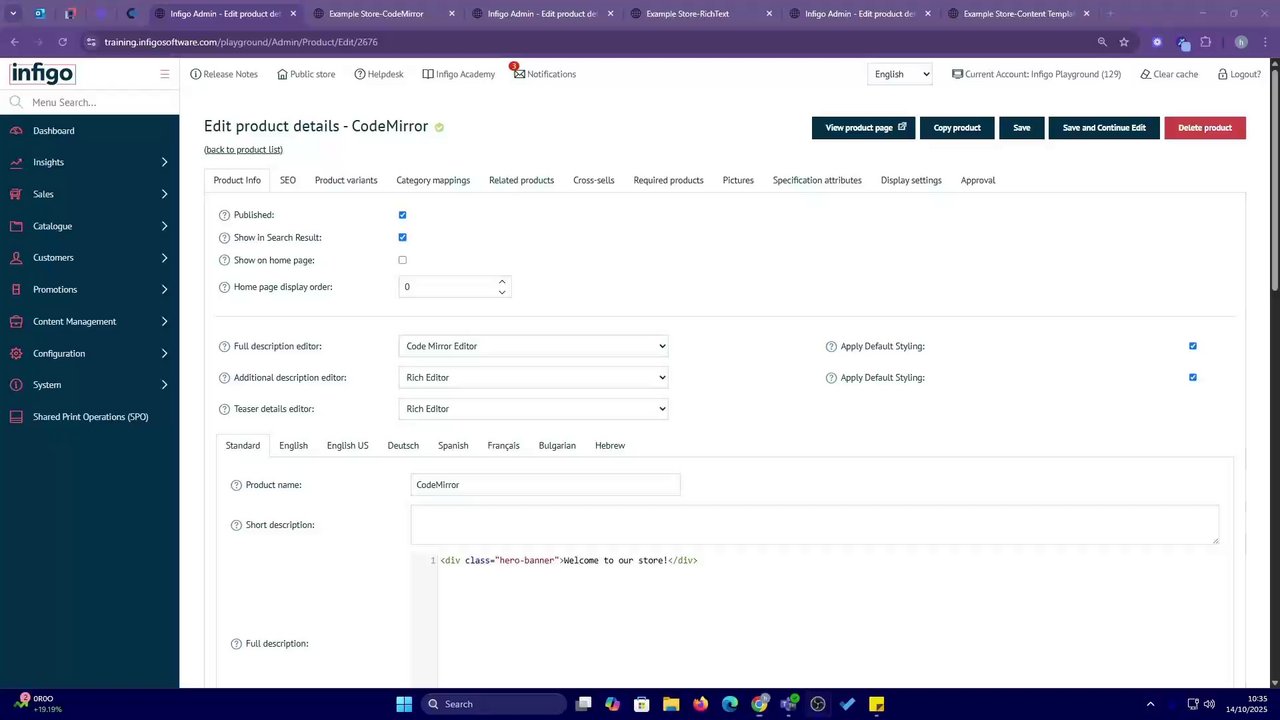Open help icon beside Short description
1280x720 pixels.
point(236,525)
